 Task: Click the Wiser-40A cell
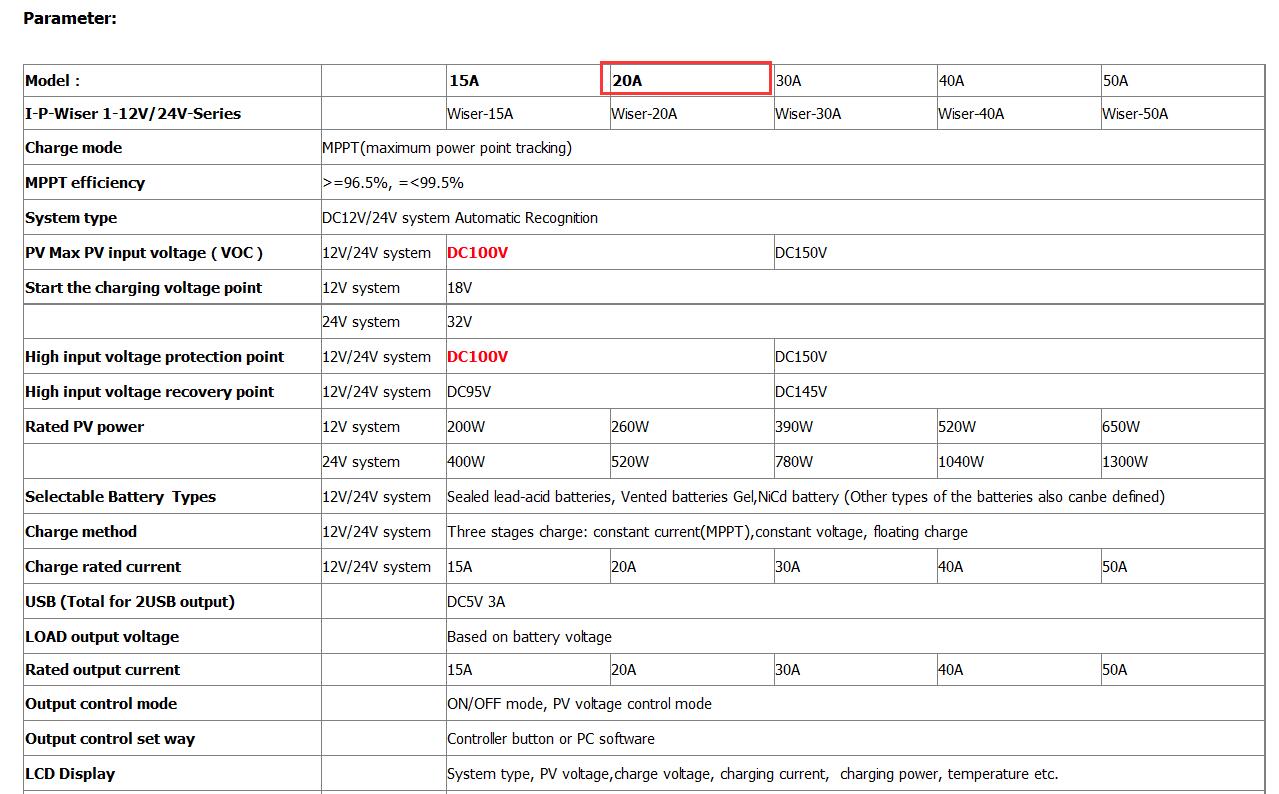(971, 114)
